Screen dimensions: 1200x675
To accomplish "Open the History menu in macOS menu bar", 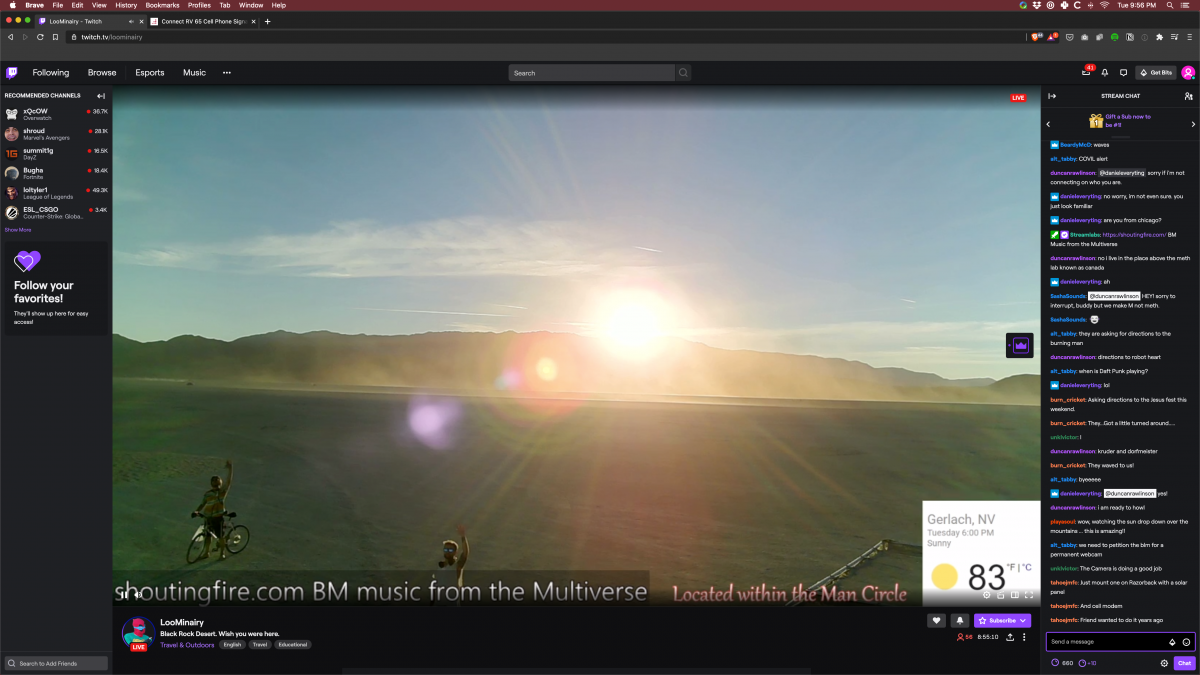I will pos(126,5).
